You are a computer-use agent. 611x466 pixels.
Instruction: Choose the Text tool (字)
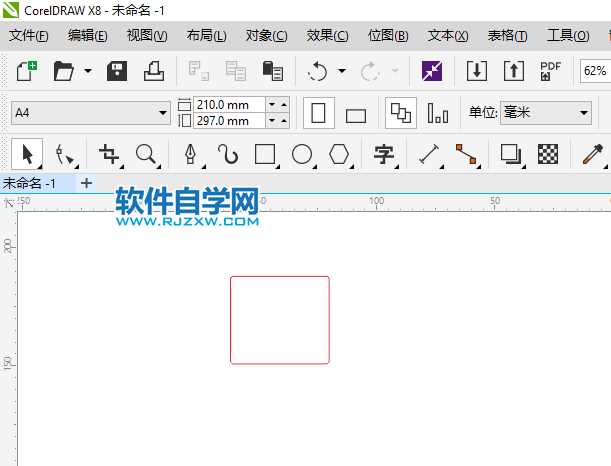coord(383,154)
